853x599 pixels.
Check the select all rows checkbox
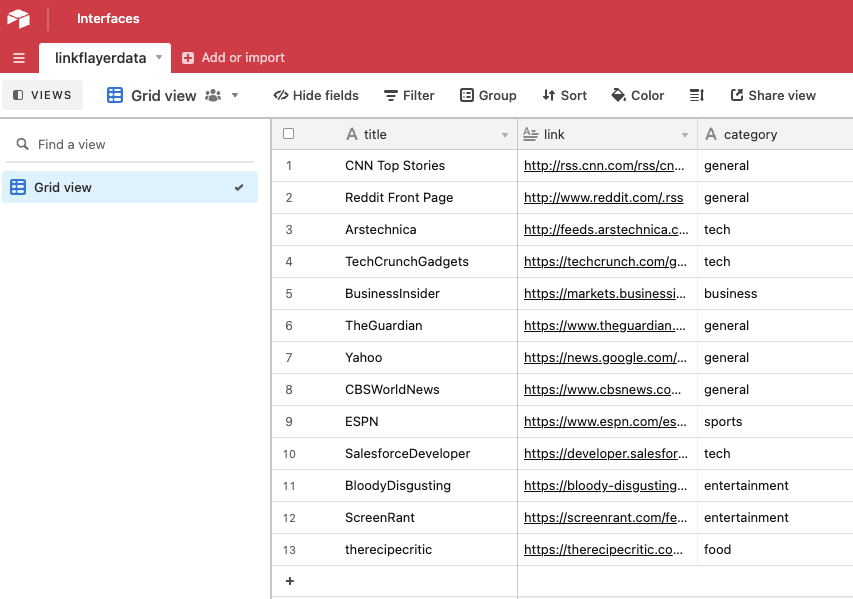pos(289,134)
